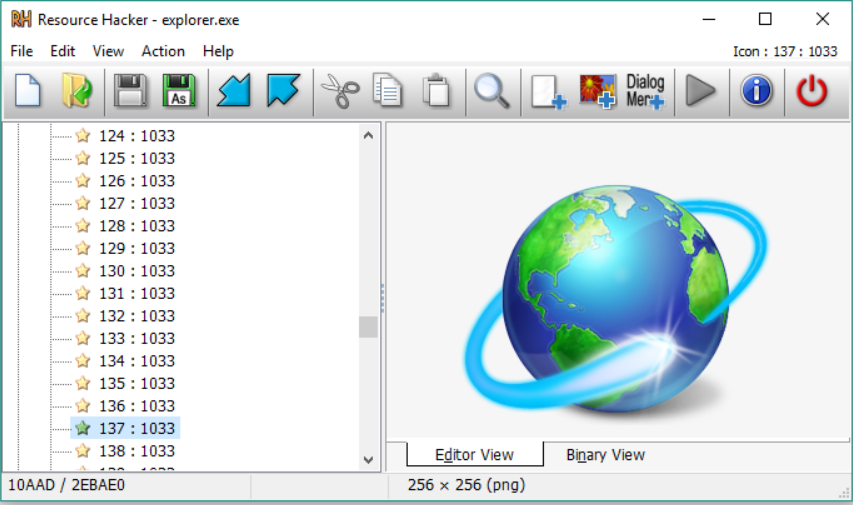Open the File menu
Image resolution: width=853 pixels, height=505 pixels.
point(22,51)
